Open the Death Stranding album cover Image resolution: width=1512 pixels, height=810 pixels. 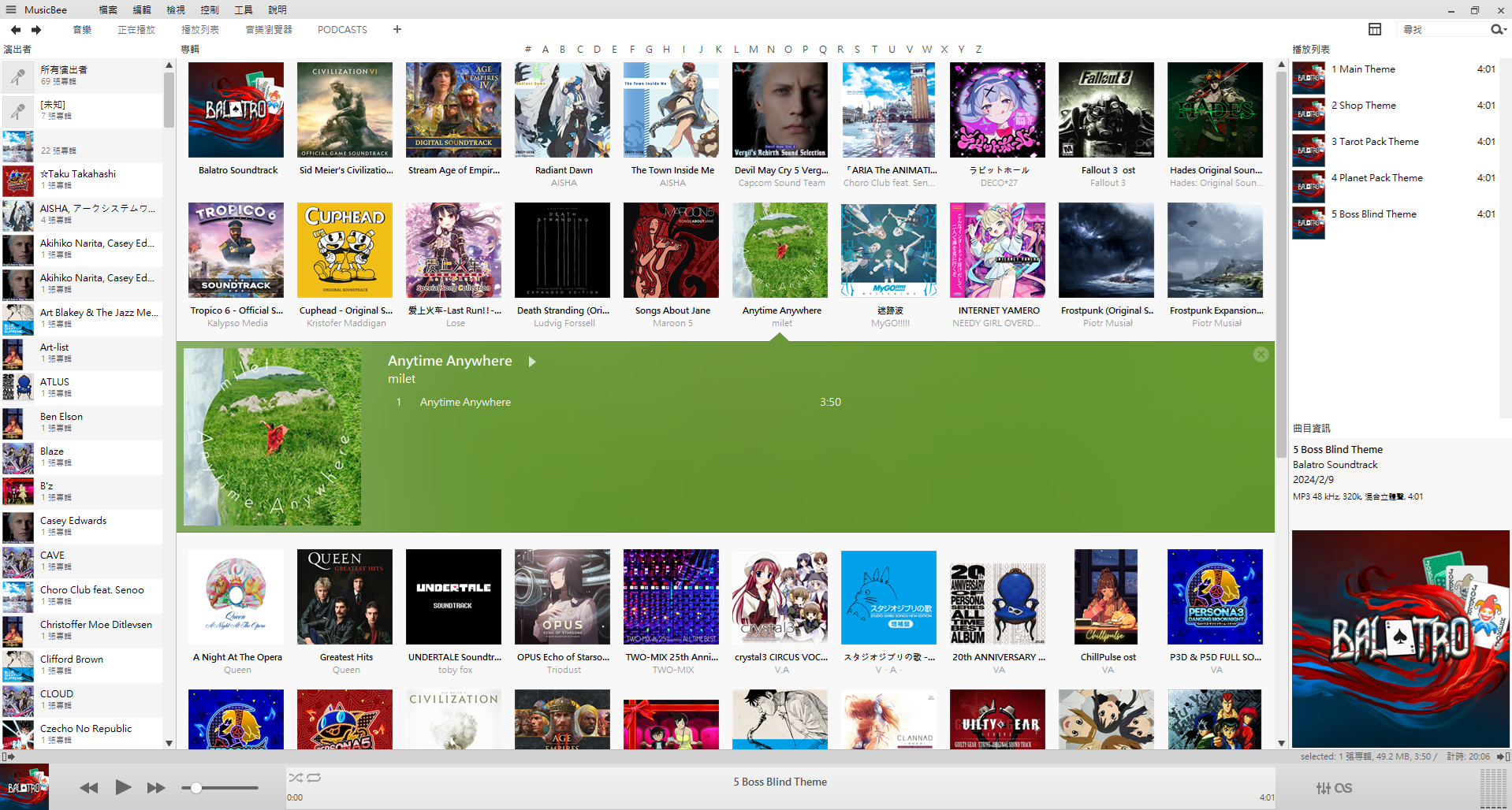(563, 251)
